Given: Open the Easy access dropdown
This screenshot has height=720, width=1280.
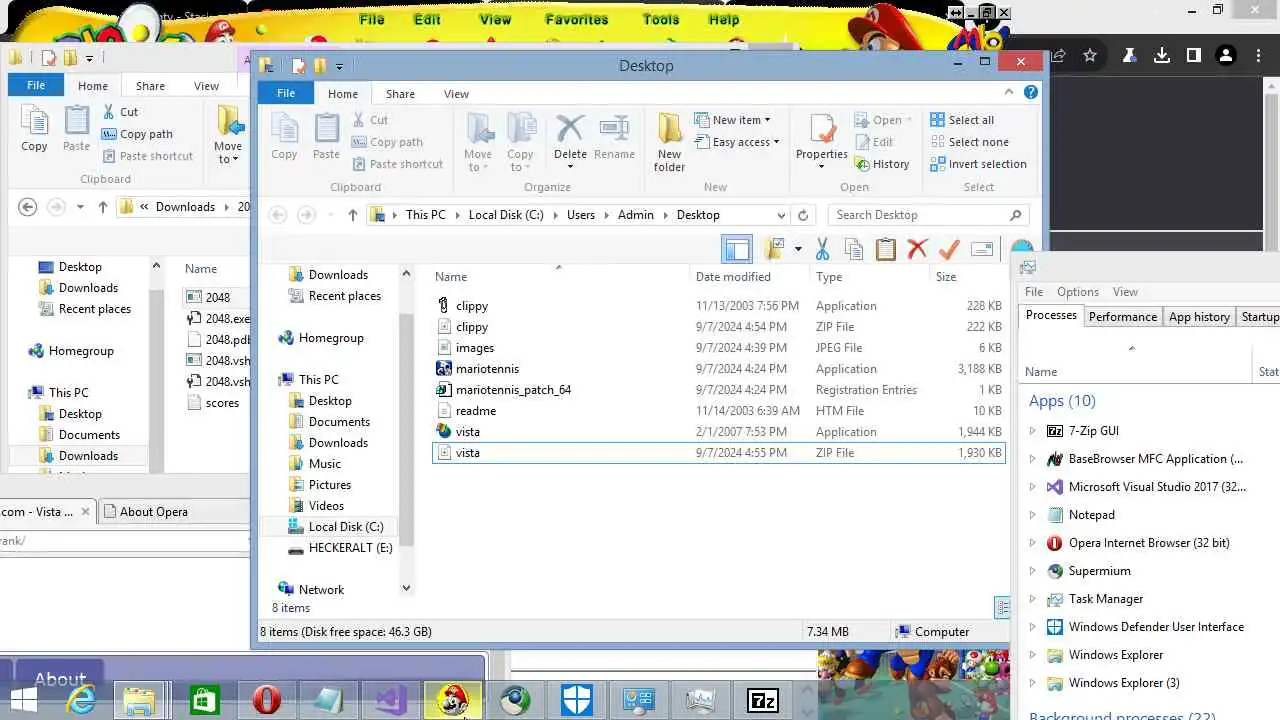Looking at the screenshot, I should pos(738,142).
